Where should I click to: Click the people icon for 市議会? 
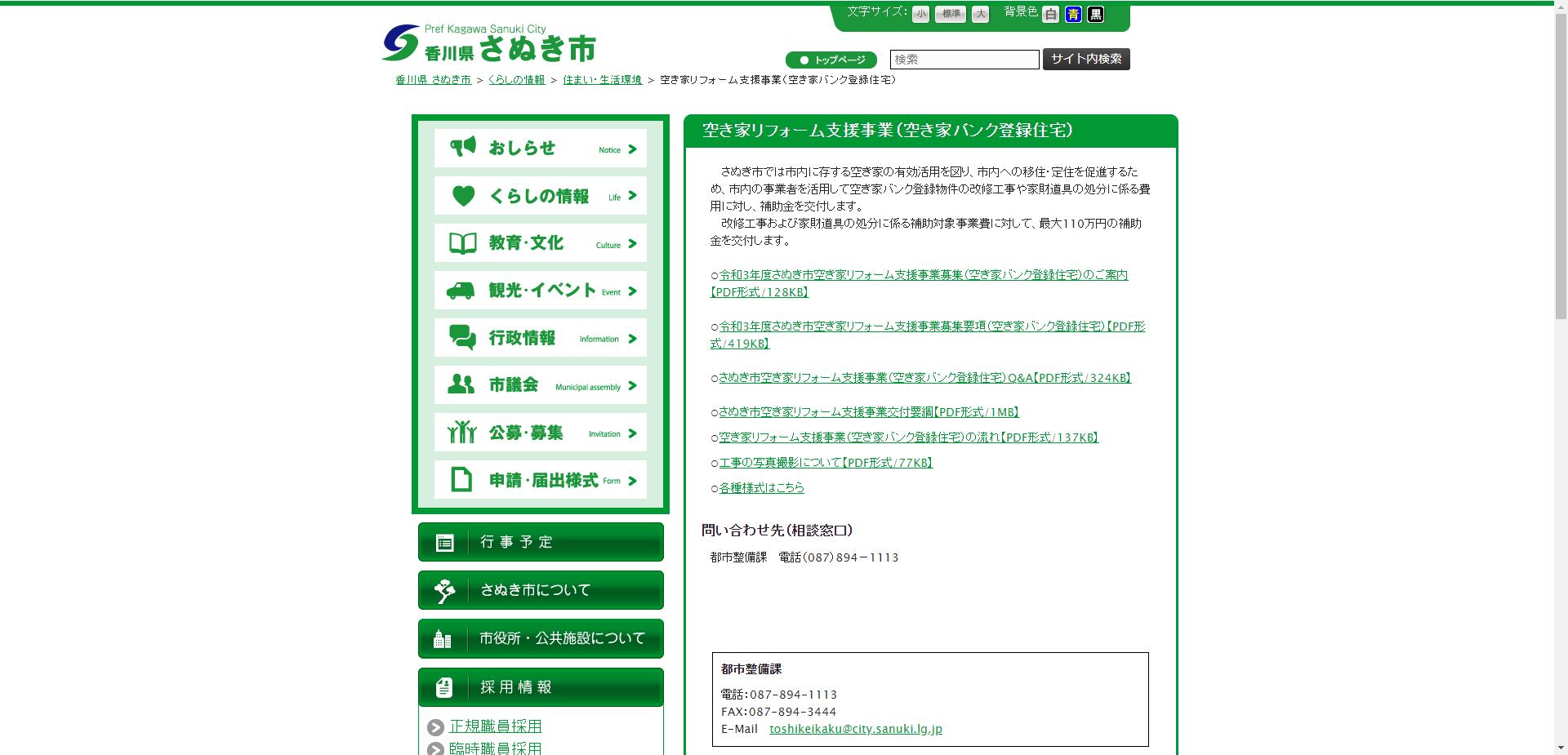462,384
